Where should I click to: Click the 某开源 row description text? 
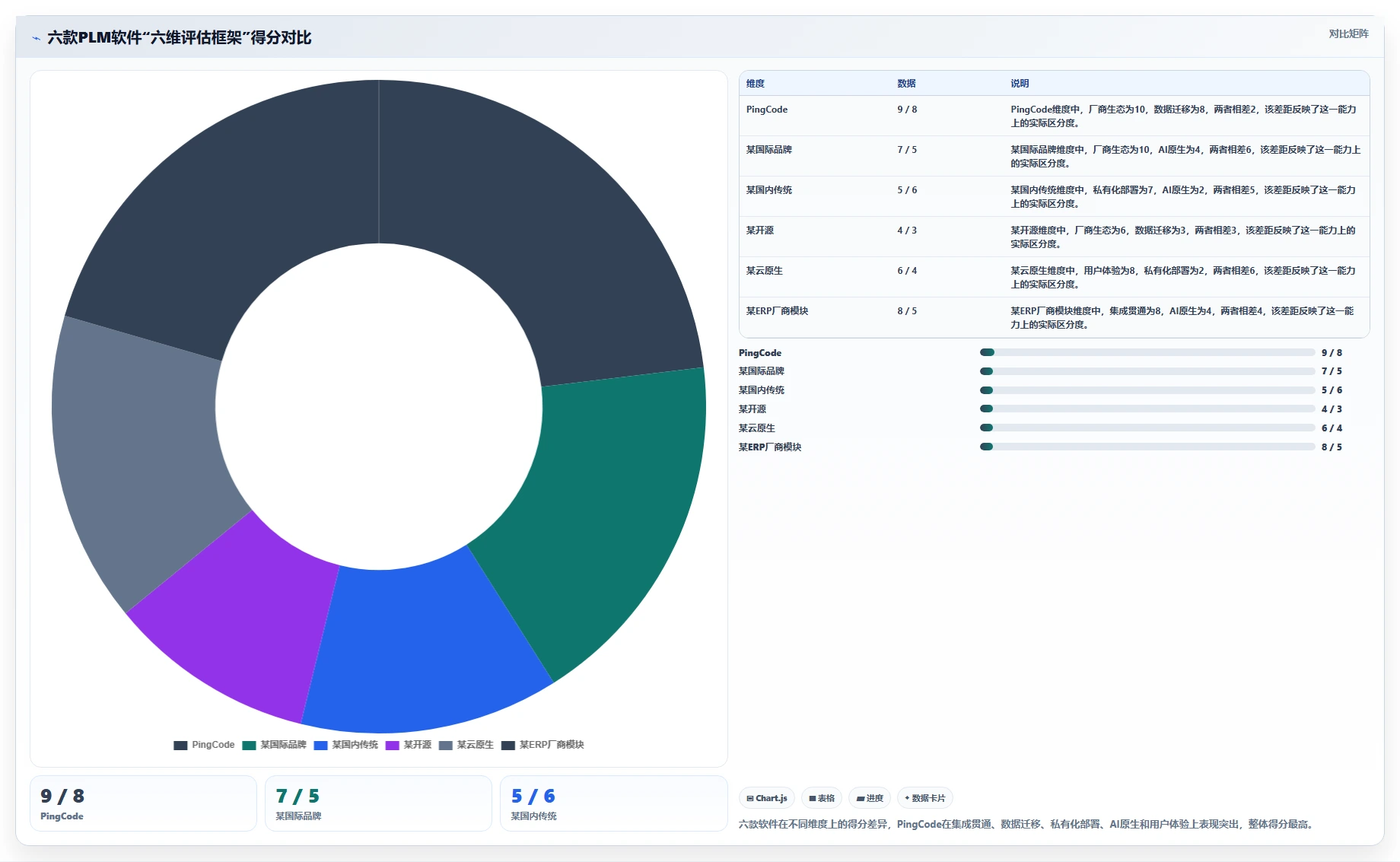(x=1183, y=237)
